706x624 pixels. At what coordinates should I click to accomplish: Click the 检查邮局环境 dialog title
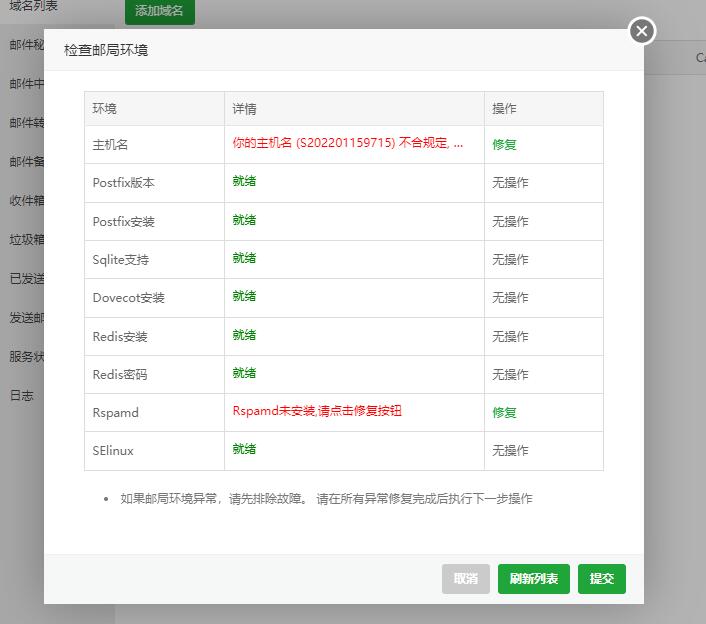pos(106,50)
